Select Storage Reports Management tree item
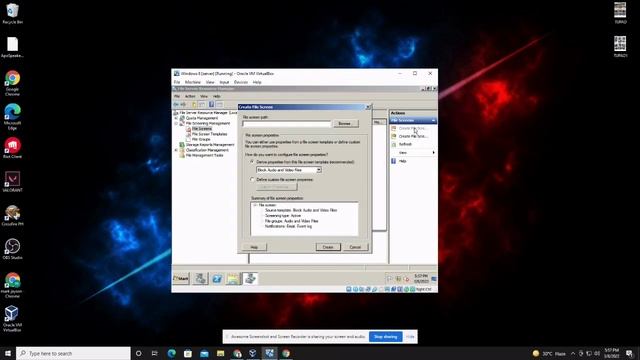This screenshot has height=360, width=640. 210,144
